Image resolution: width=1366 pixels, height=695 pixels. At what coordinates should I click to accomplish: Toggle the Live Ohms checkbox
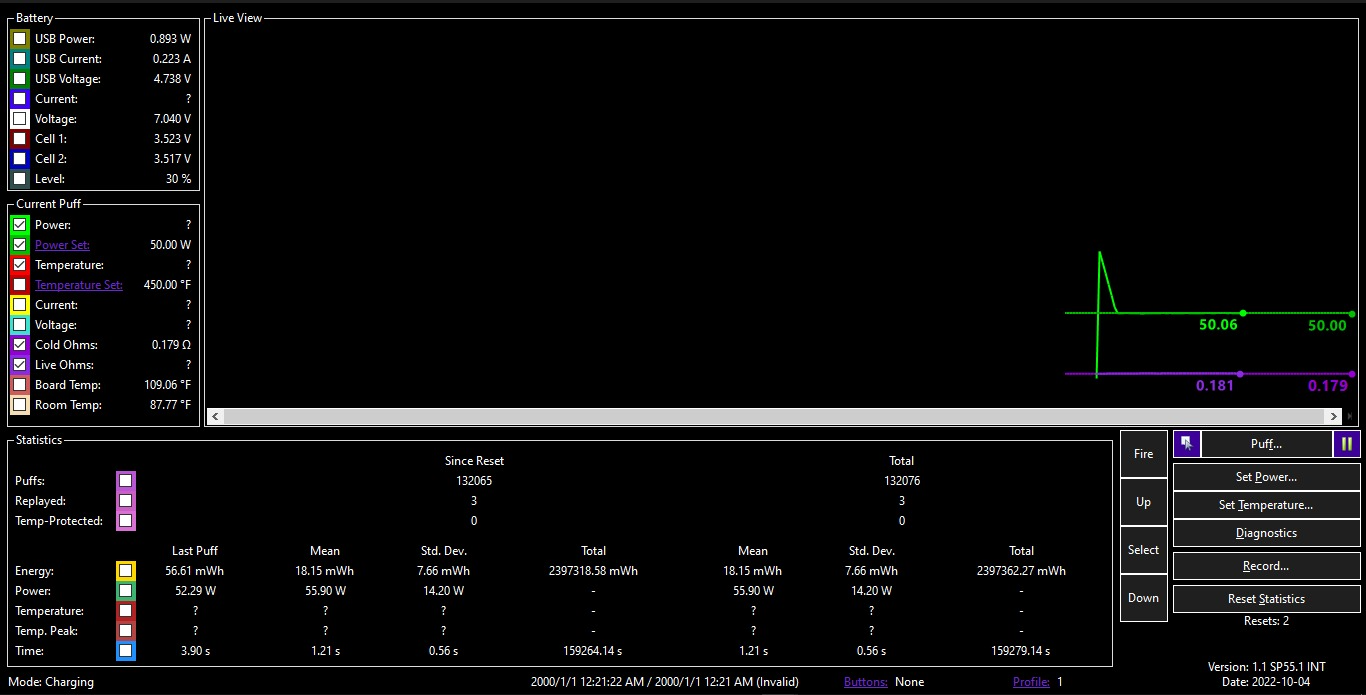(19, 365)
